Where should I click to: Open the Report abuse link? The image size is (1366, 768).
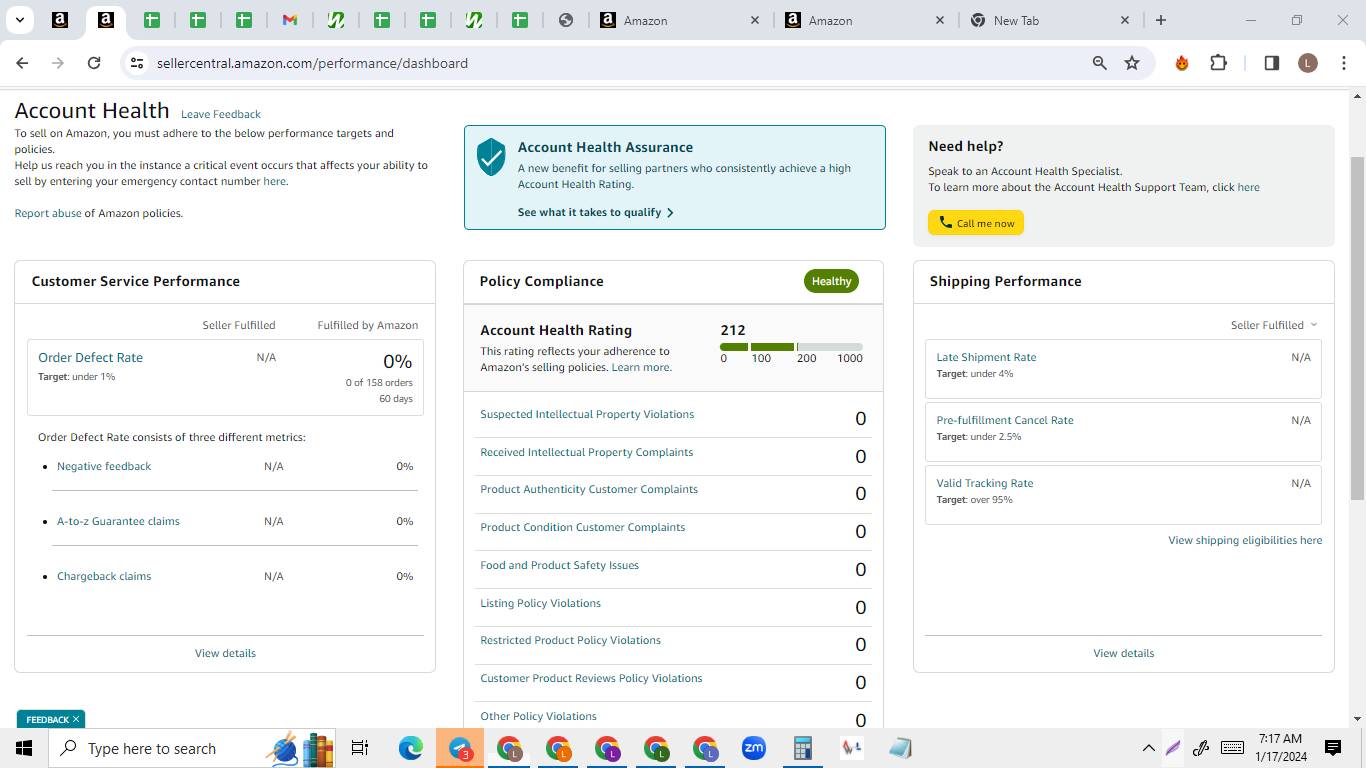click(x=48, y=213)
